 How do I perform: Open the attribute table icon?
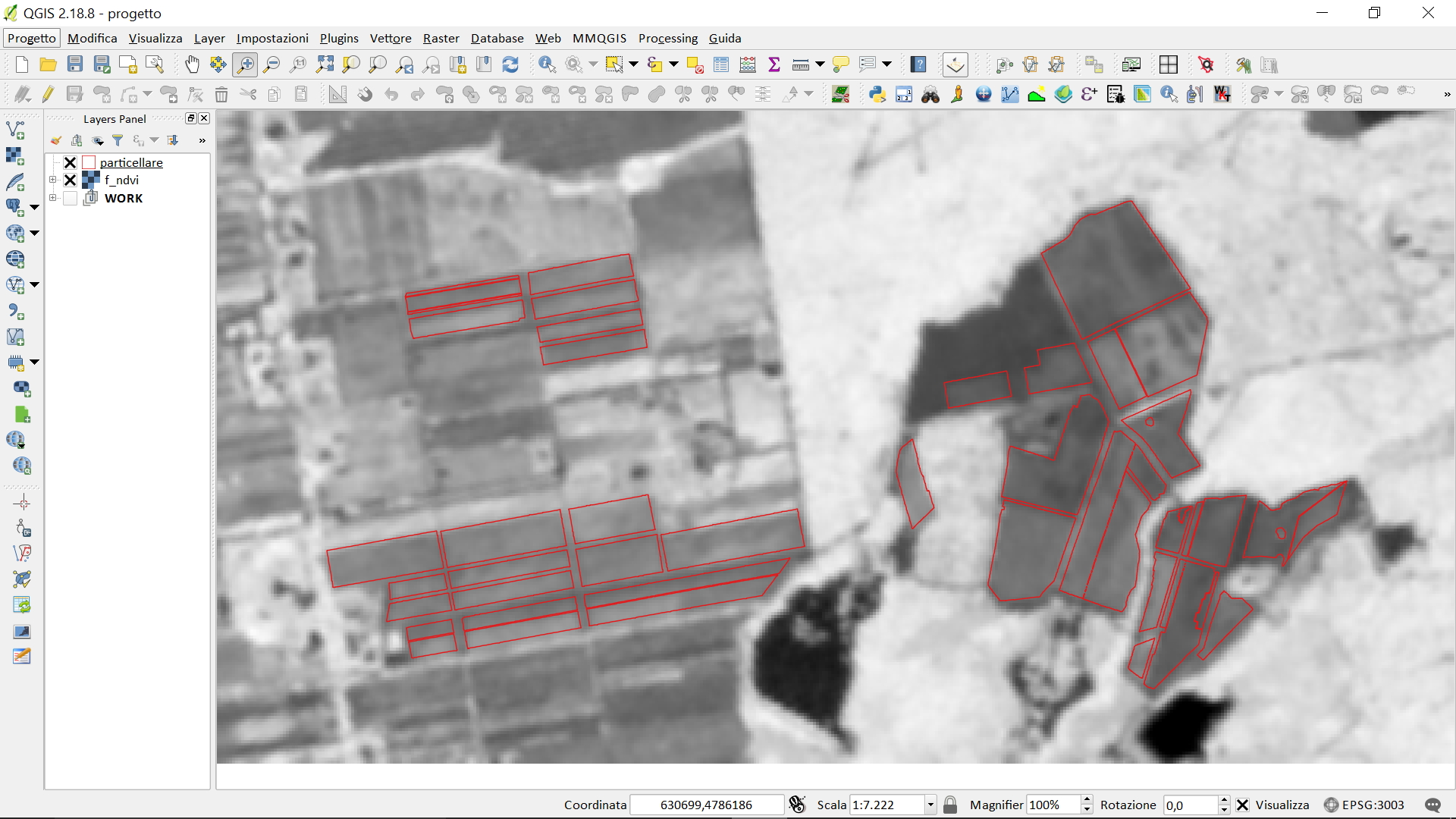coord(721,65)
